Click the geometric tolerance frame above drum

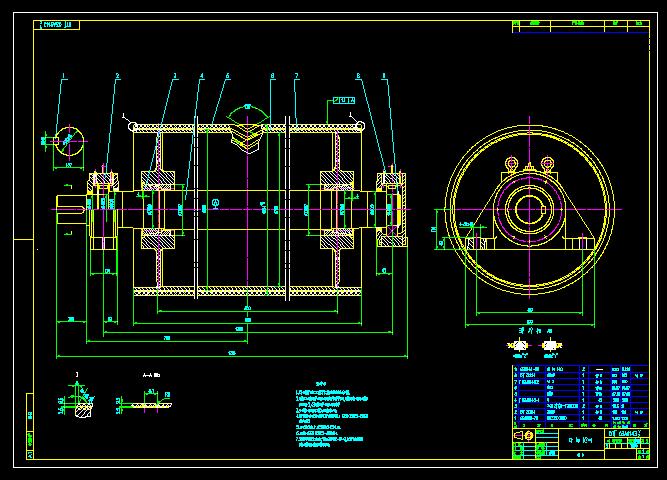tap(344, 101)
